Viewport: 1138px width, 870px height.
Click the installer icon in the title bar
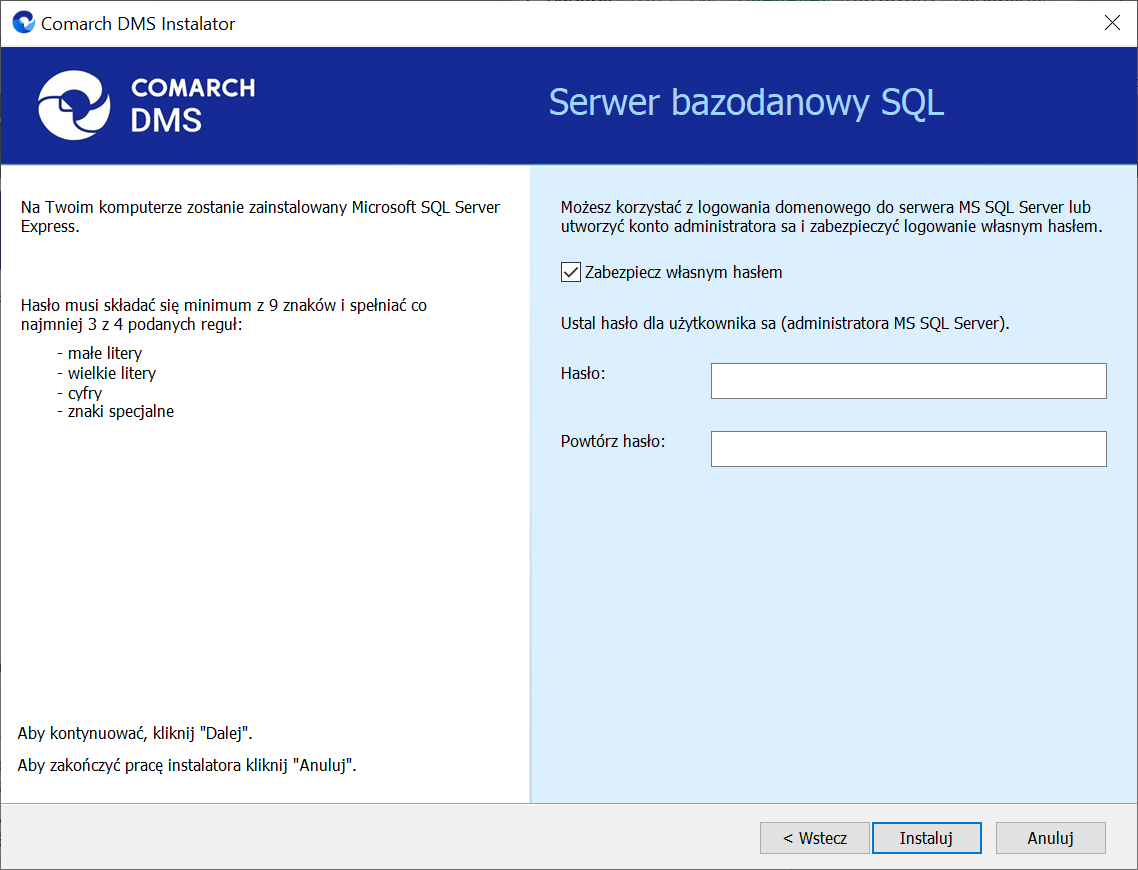pos(22,22)
